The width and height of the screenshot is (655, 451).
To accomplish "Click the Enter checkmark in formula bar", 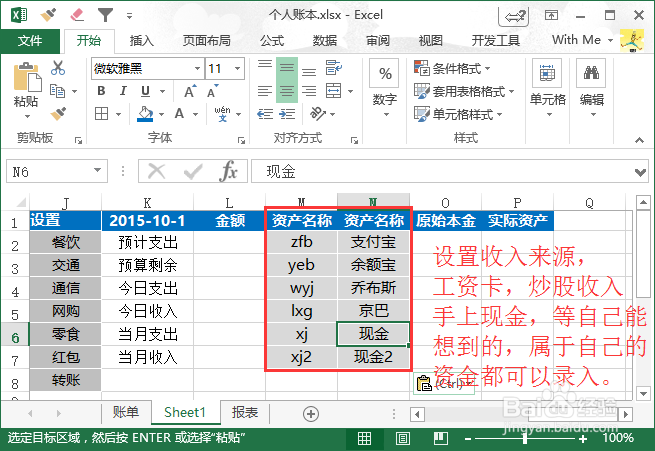I will pyautogui.click(x=193, y=171).
